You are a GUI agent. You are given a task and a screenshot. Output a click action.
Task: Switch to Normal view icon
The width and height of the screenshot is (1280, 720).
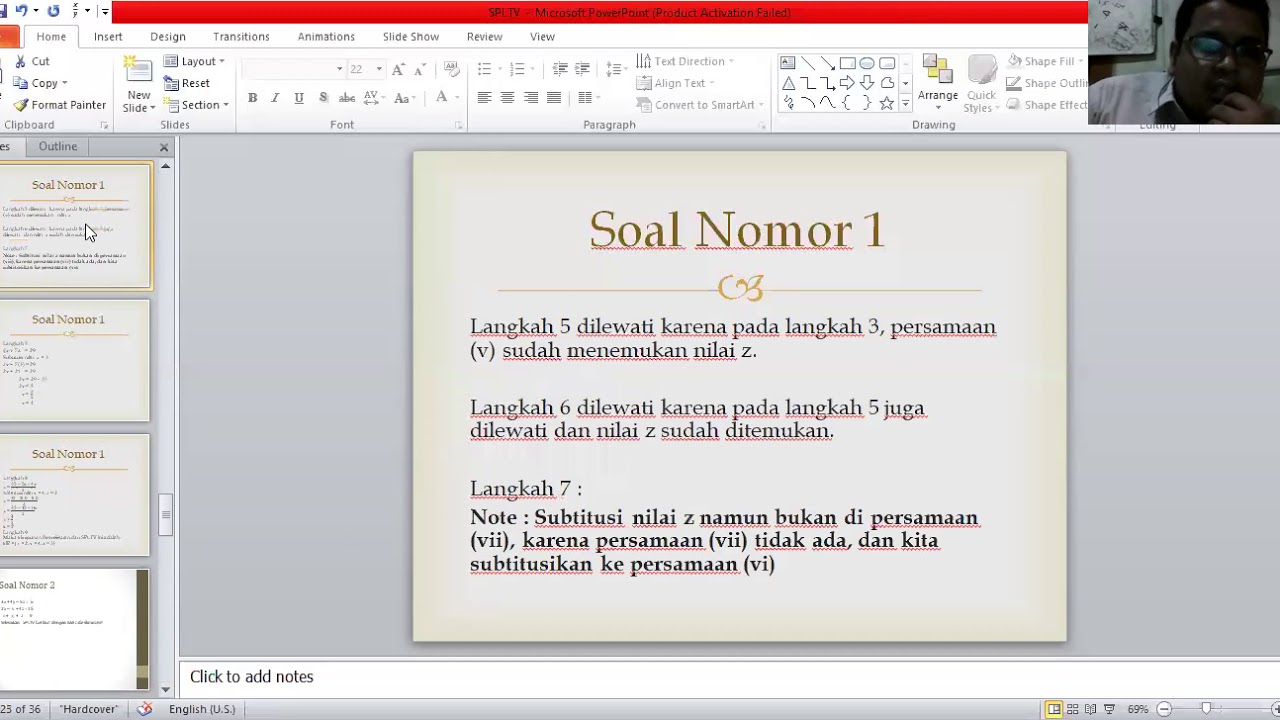click(1054, 709)
